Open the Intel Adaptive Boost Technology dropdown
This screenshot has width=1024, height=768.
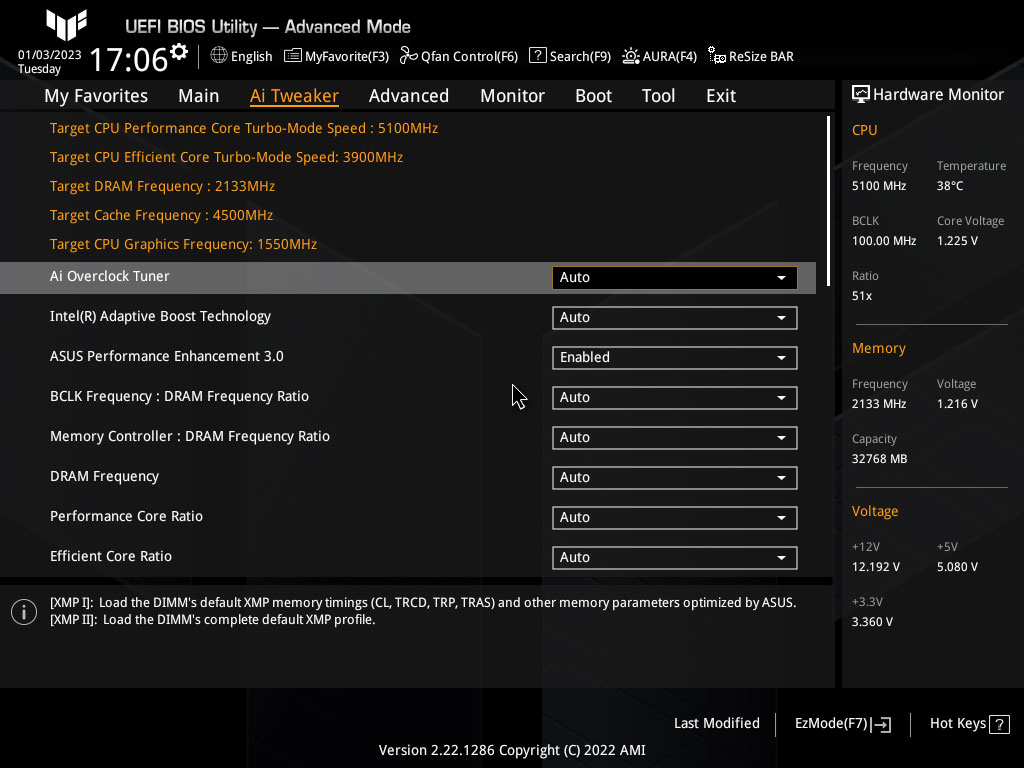click(x=674, y=318)
